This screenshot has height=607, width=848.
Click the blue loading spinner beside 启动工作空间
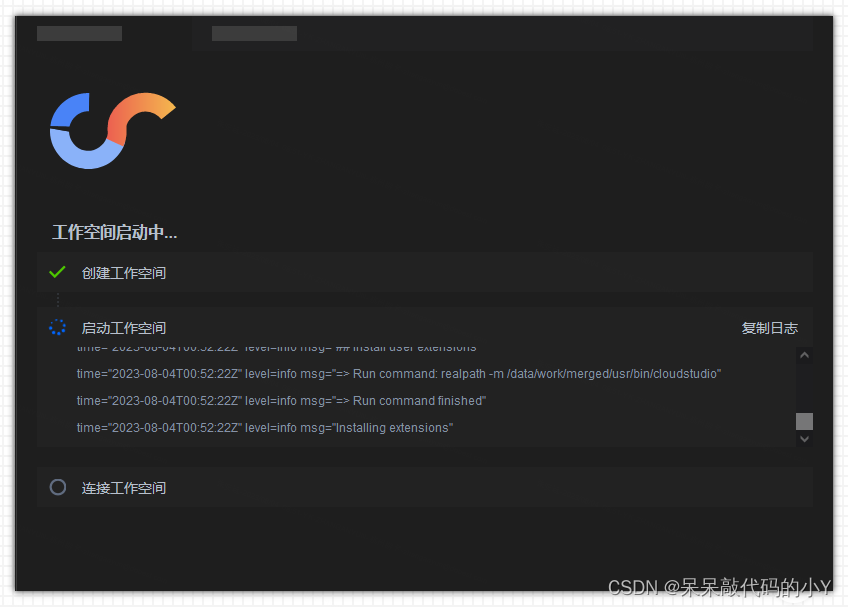click(57, 327)
